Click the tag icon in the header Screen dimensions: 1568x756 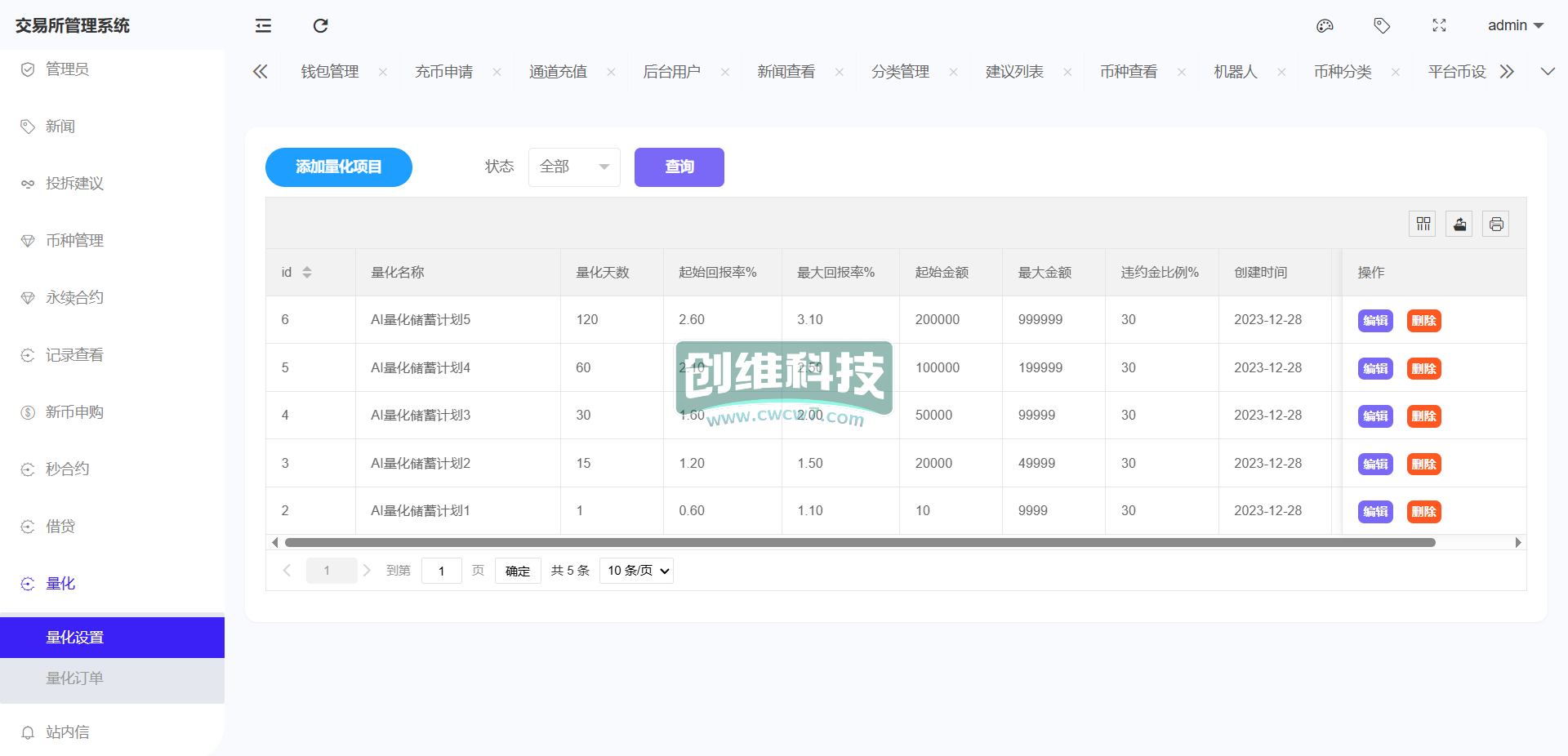pos(1382,26)
